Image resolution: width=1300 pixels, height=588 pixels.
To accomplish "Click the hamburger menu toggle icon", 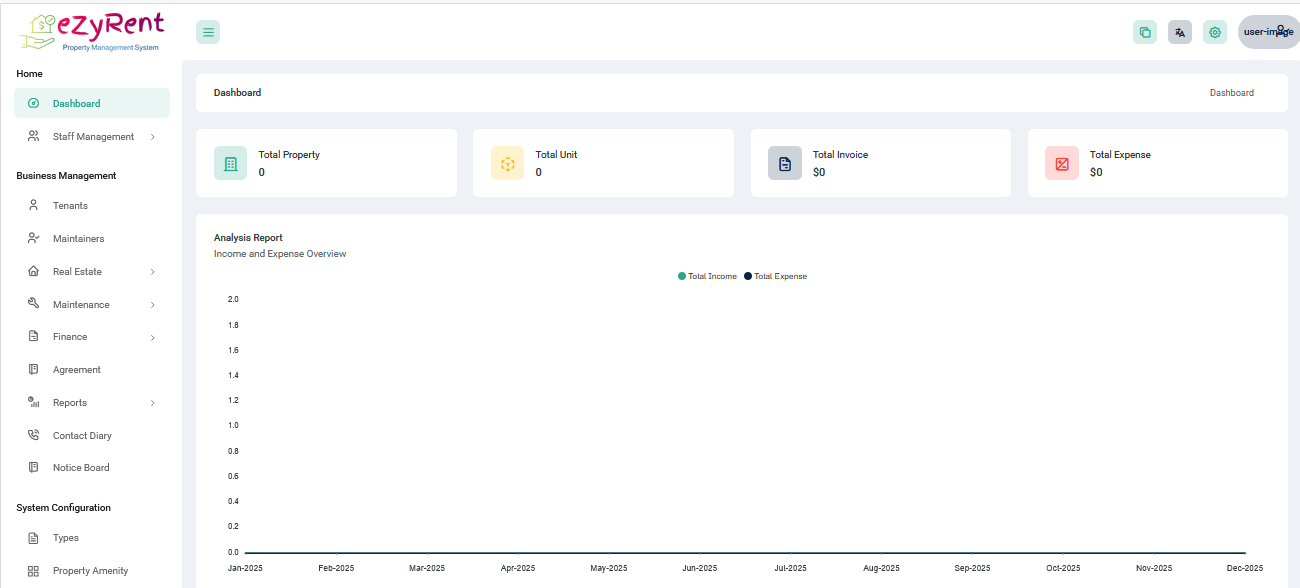I will click(x=208, y=32).
